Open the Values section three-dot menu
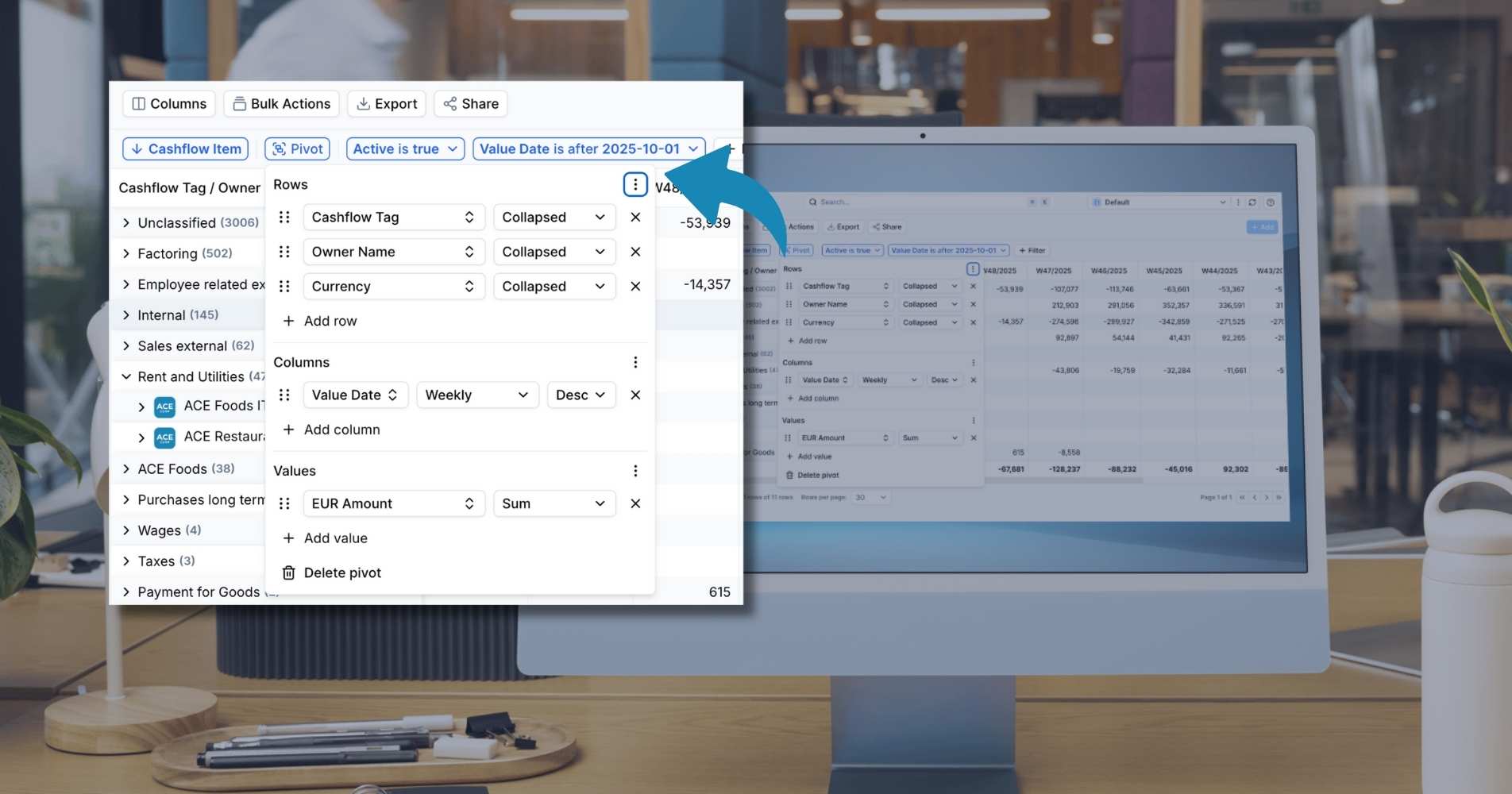The height and width of the screenshot is (794, 1512). pyautogui.click(x=635, y=470)
